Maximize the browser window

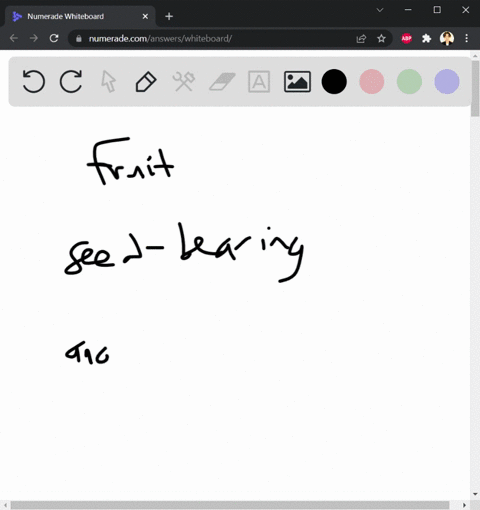click(437, 10)
